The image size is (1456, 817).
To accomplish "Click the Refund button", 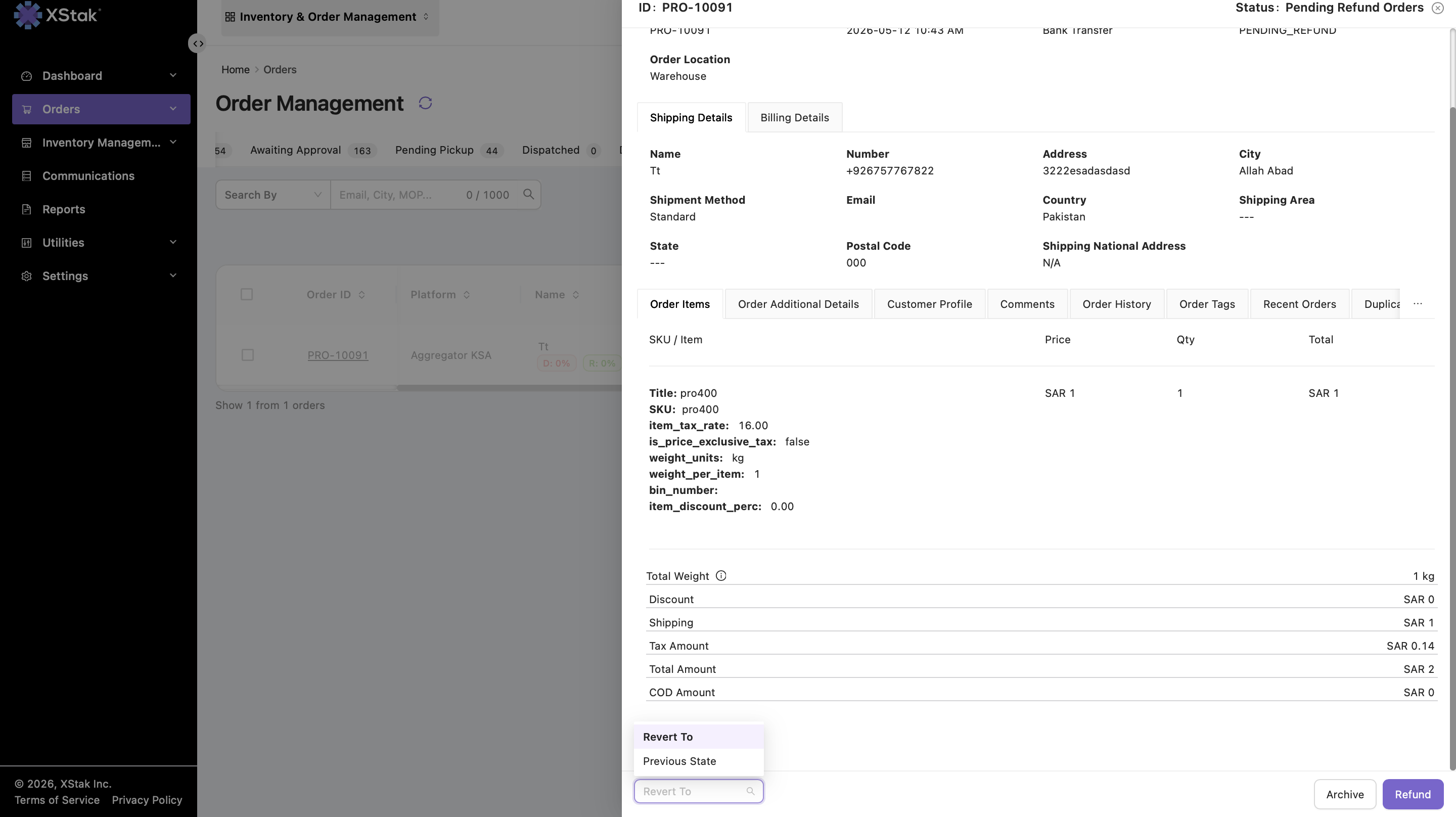I will 1413,794.
